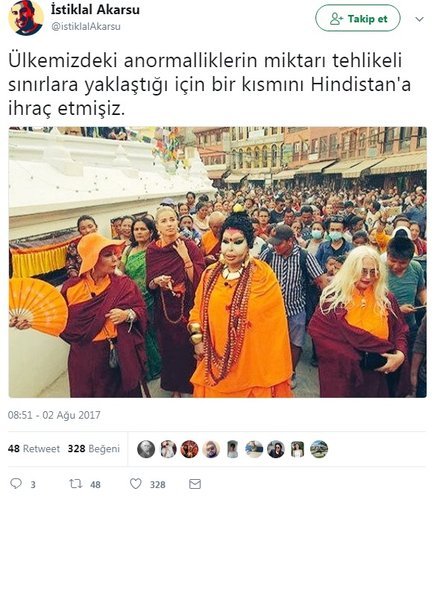Send tweet via envelope message icon
The height and width of the screenshot is (600, 440).
pyautogui.click(x=195, y=484)
